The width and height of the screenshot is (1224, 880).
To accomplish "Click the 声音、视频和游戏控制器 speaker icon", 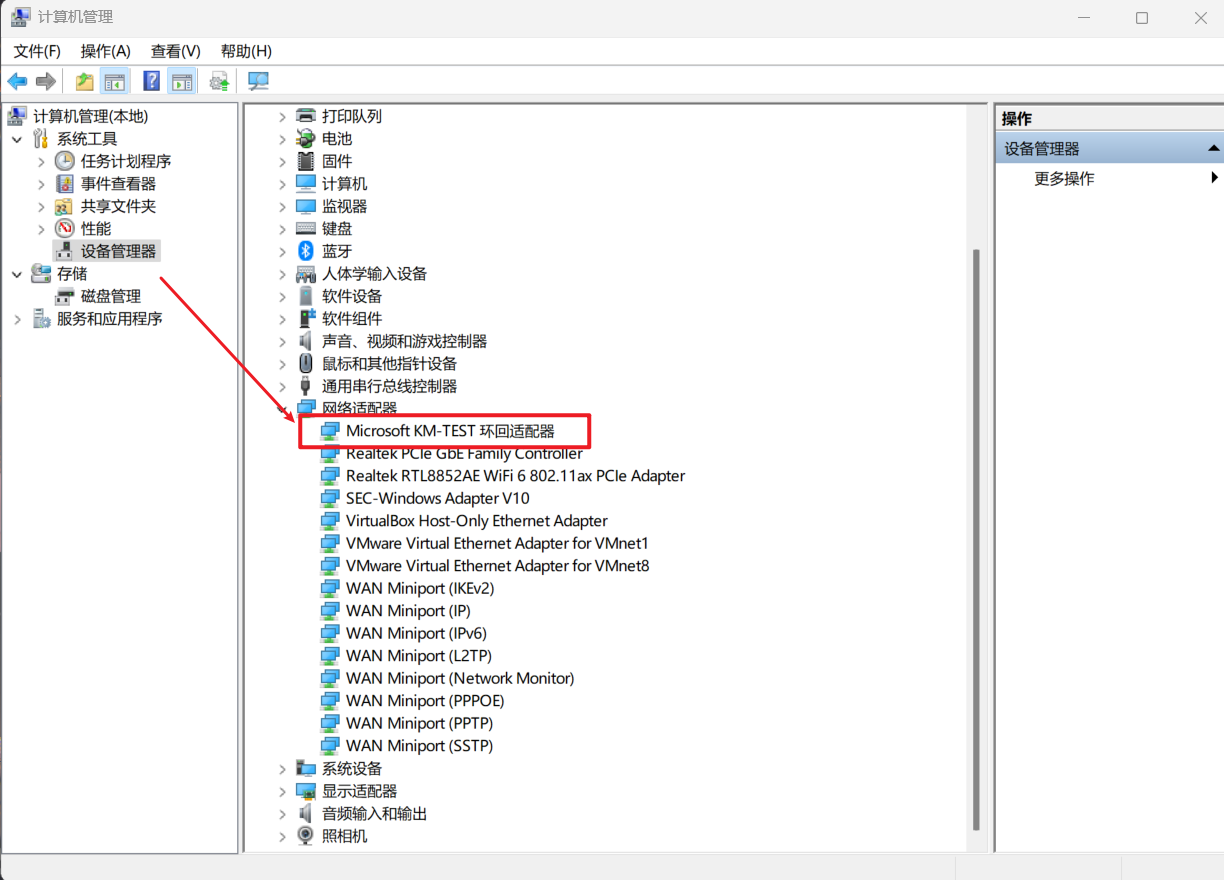I will pyautogui.click(x=306, y=341).
